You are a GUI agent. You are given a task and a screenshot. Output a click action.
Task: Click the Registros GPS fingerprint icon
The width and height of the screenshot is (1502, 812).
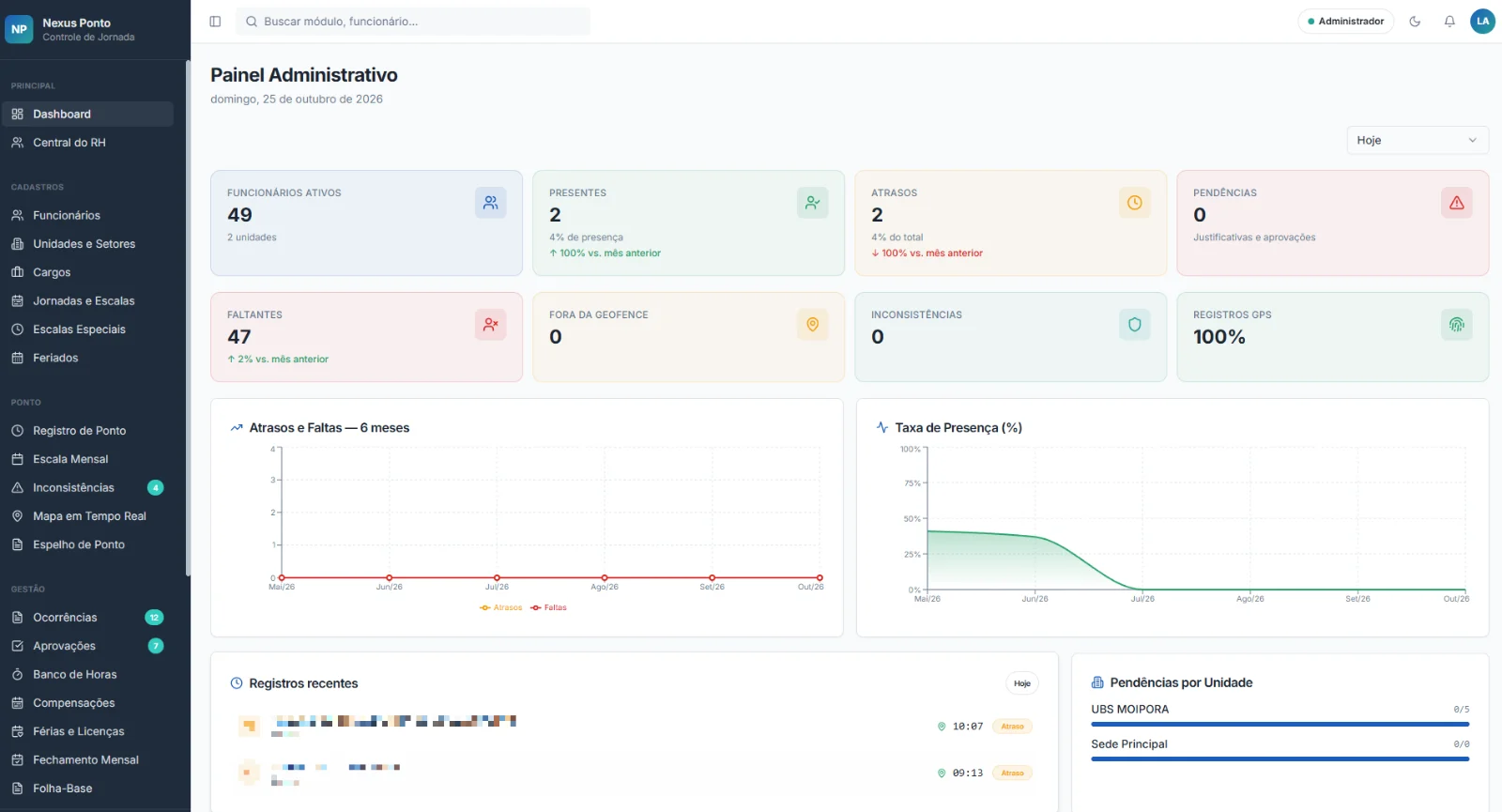click(x=1457, y=325)
